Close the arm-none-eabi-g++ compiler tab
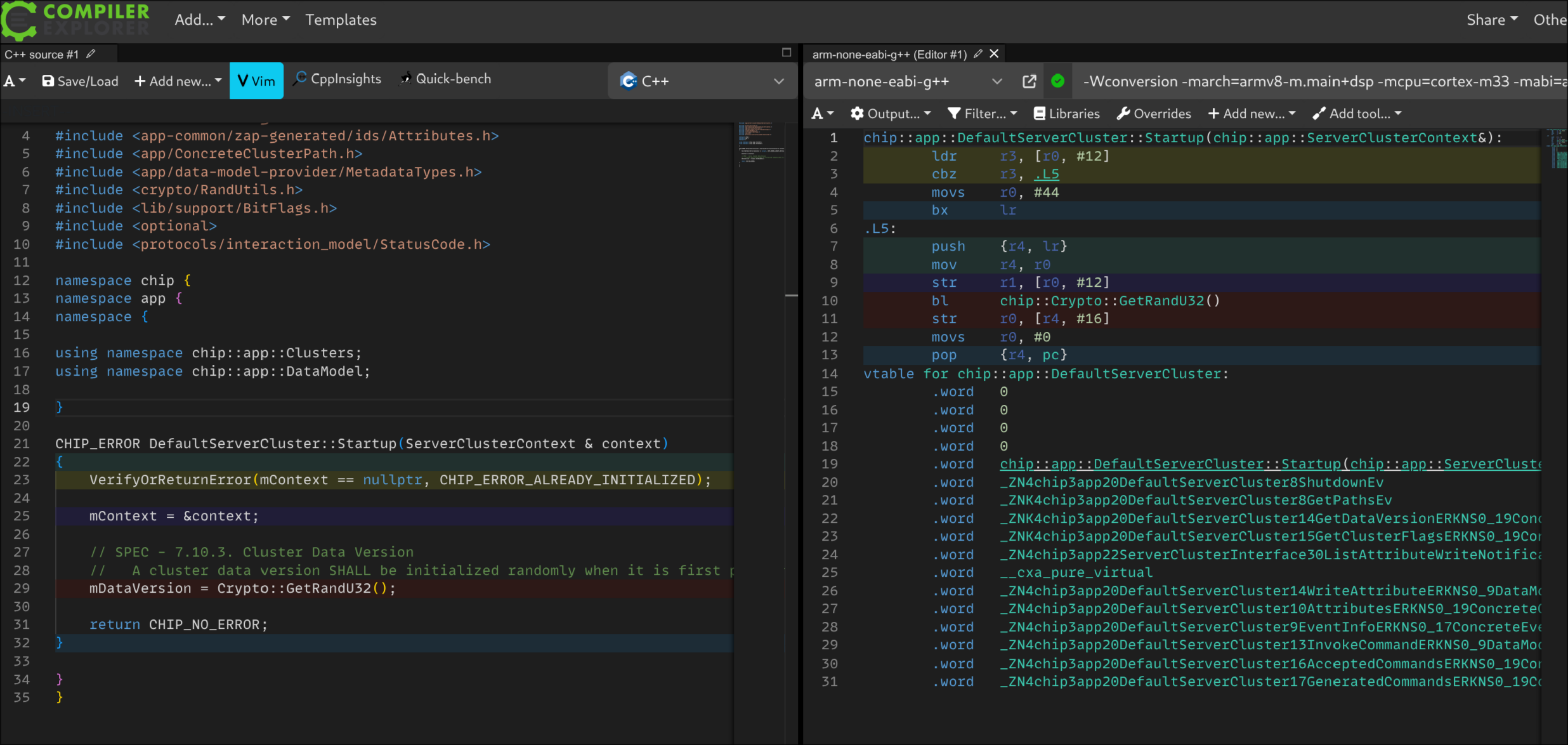The height and width of the screenshot is (745, 1568). [994, 54]
